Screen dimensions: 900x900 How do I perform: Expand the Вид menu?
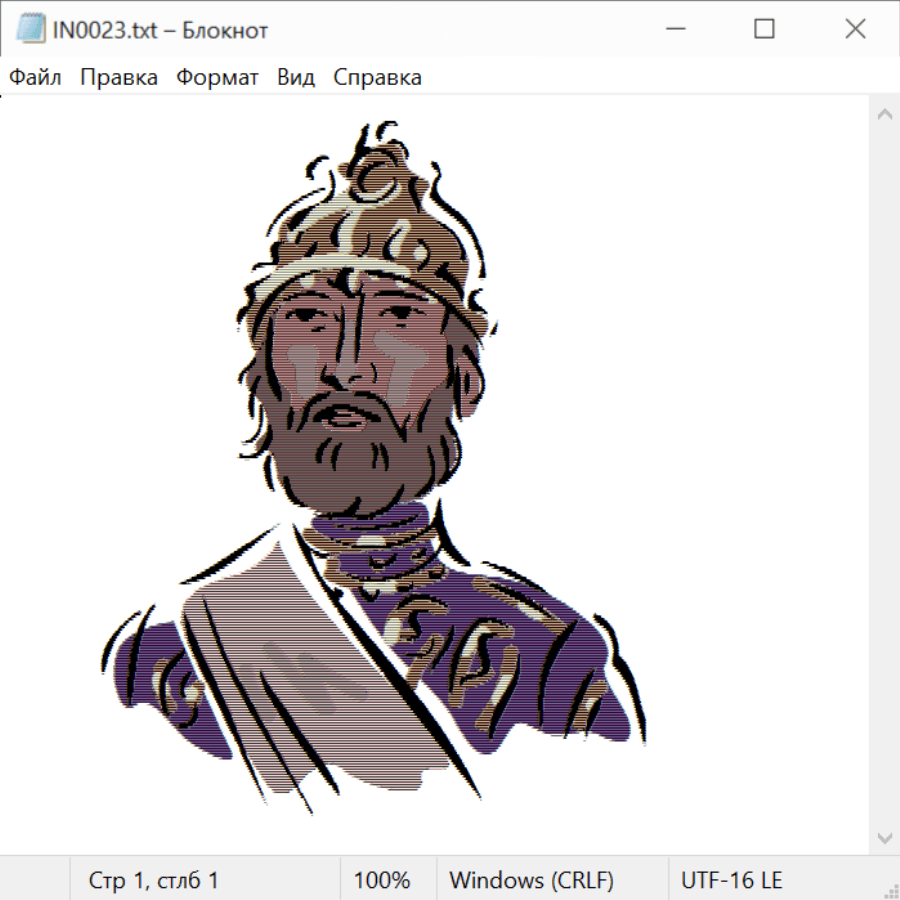click(295, 77)
